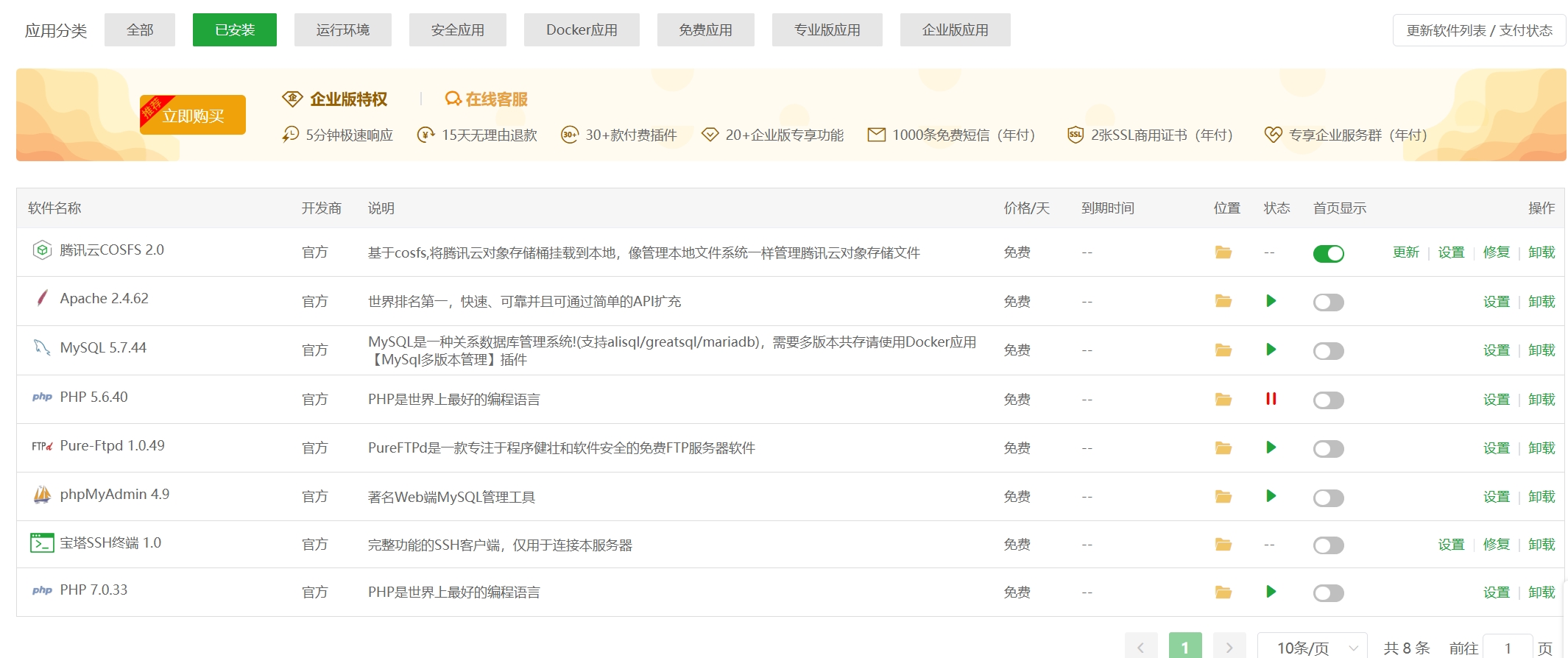Click the php logo of PHP 7.0.33
Viewport: 1568px width, 658px height.
[42, 590]
